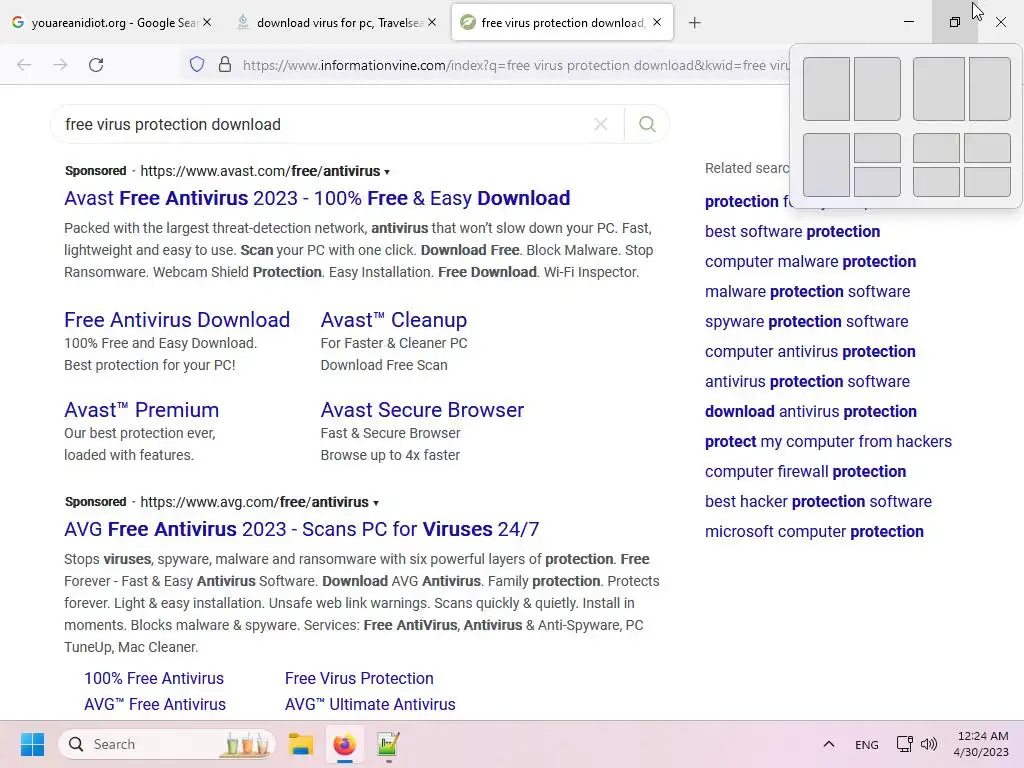Screen dimensions: 1024x768
Task: Clear the search box with X icon
Action: pyautogui.click(x=601, y=124)
